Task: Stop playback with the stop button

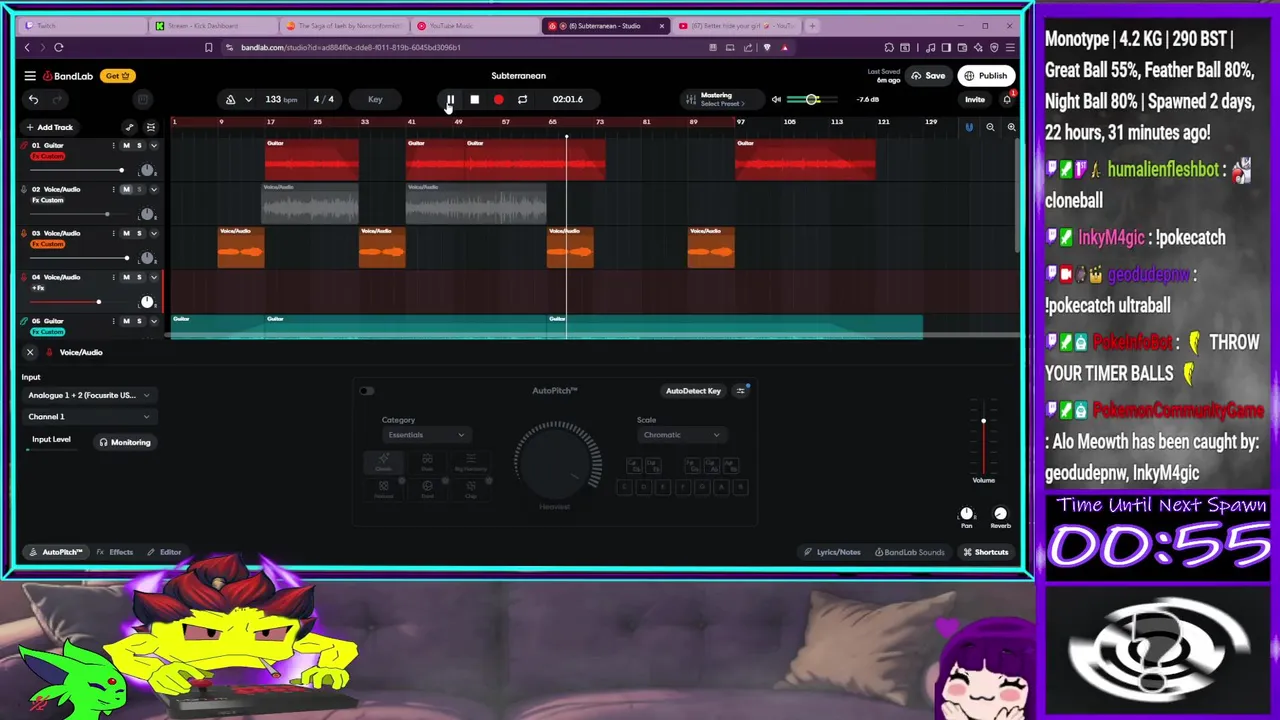Action: tap(474, 99)
